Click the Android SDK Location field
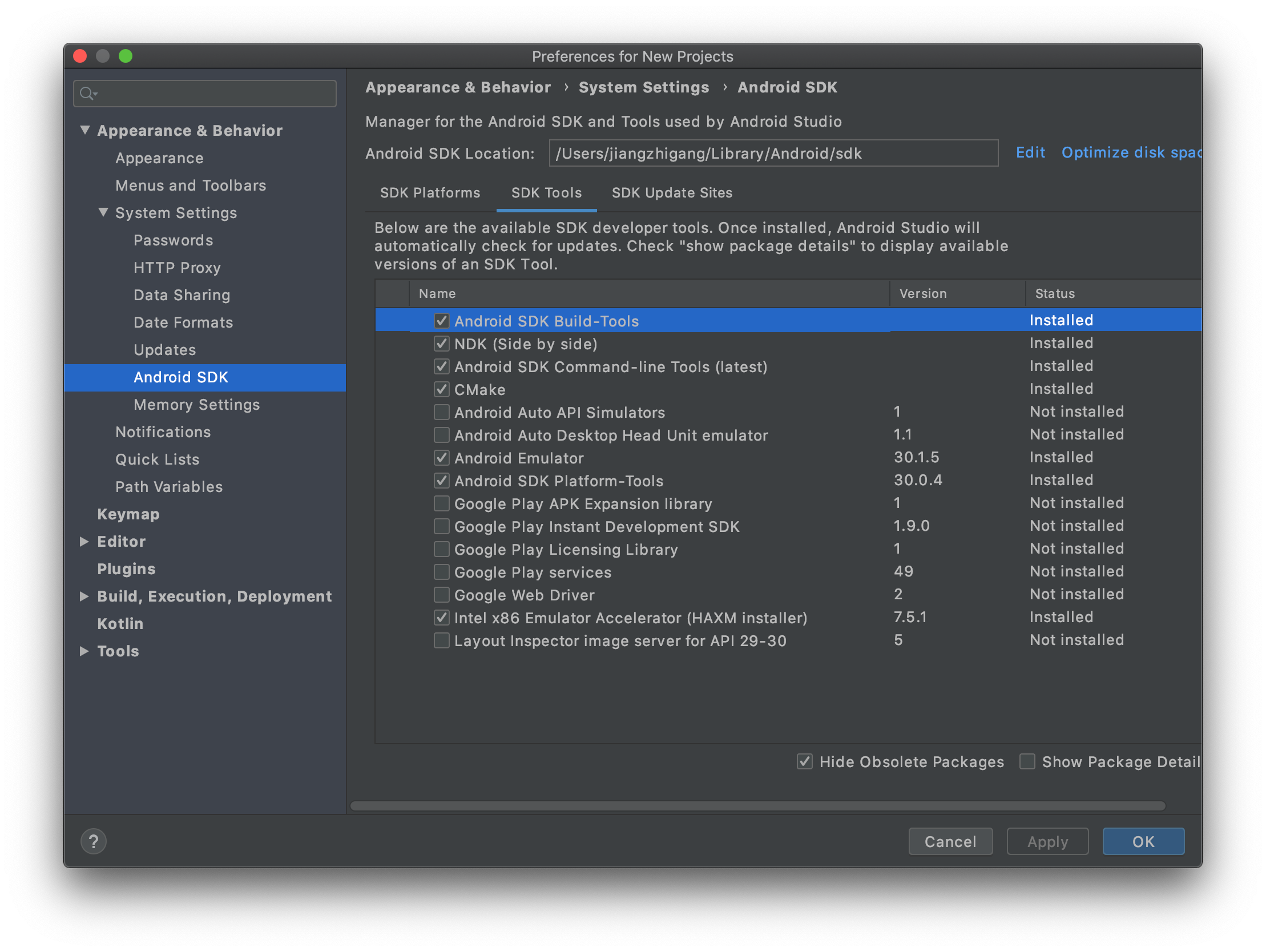 773,153
